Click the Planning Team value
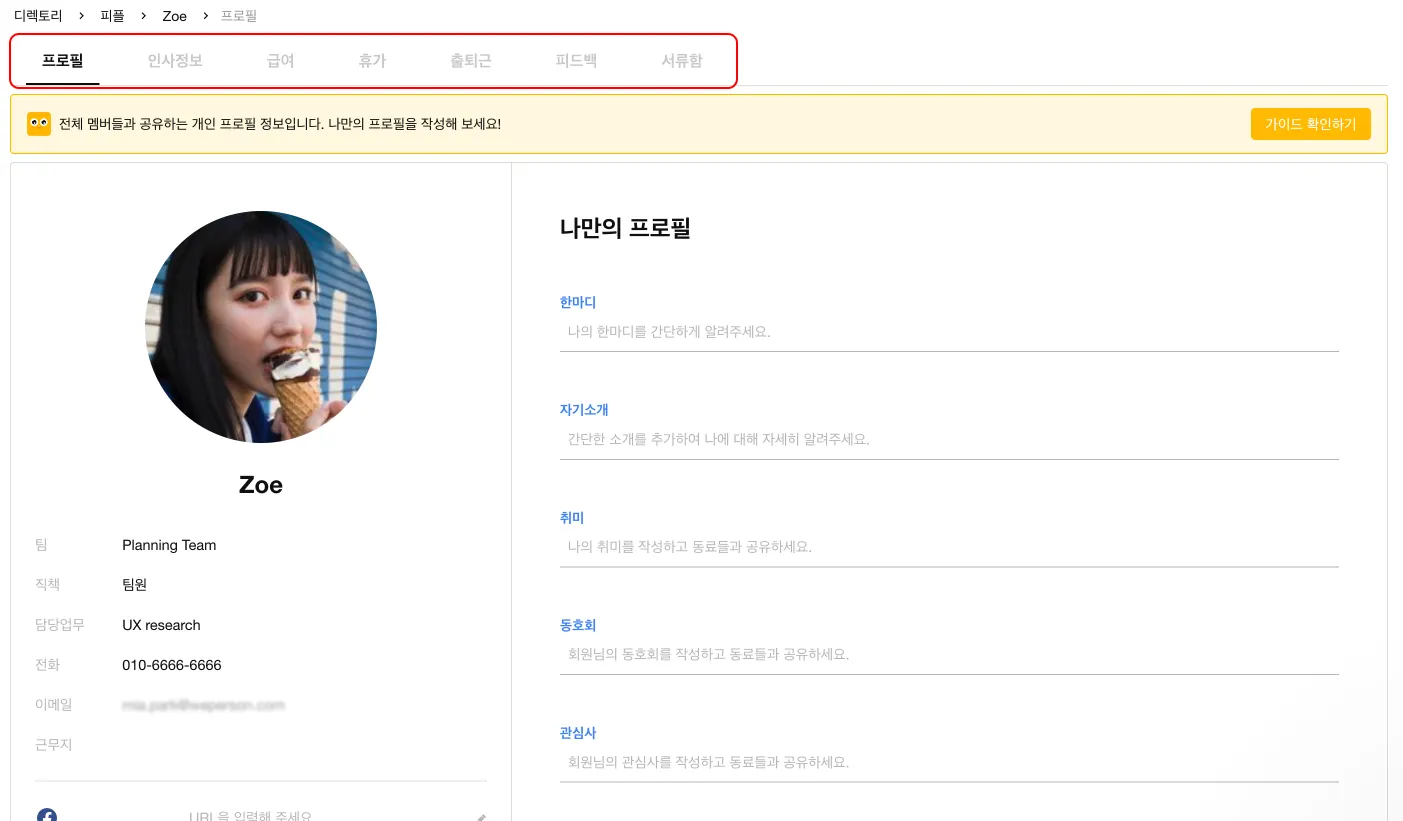The height and width of the screenshot is (821, 1403). (169, 545)
